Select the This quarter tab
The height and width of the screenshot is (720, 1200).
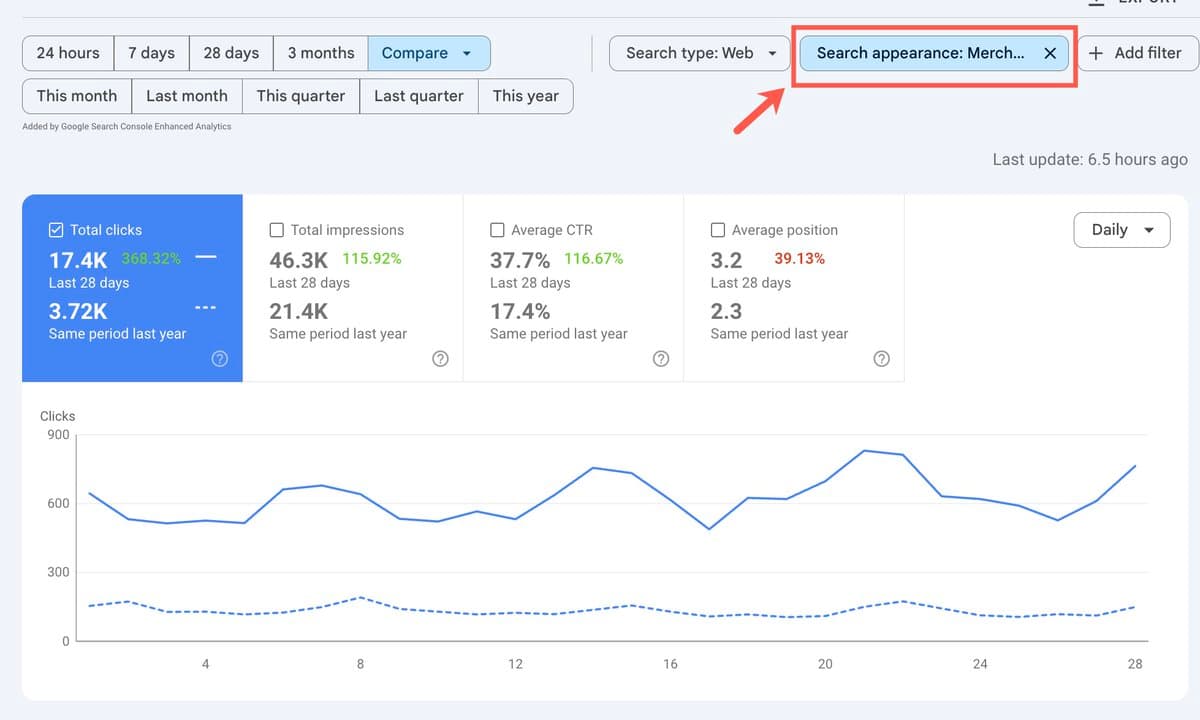(x=300, y=96)
